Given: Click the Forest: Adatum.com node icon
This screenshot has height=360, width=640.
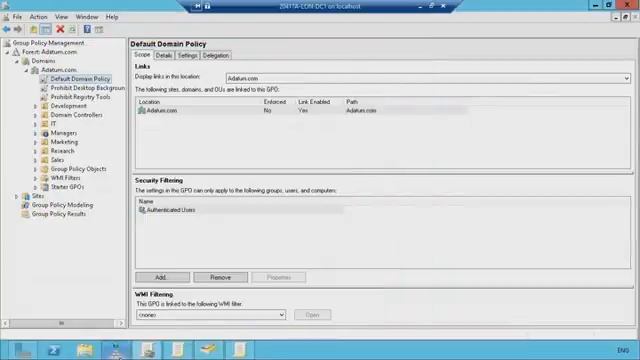Looking at the screenshot, I should (x=16, y=52).
